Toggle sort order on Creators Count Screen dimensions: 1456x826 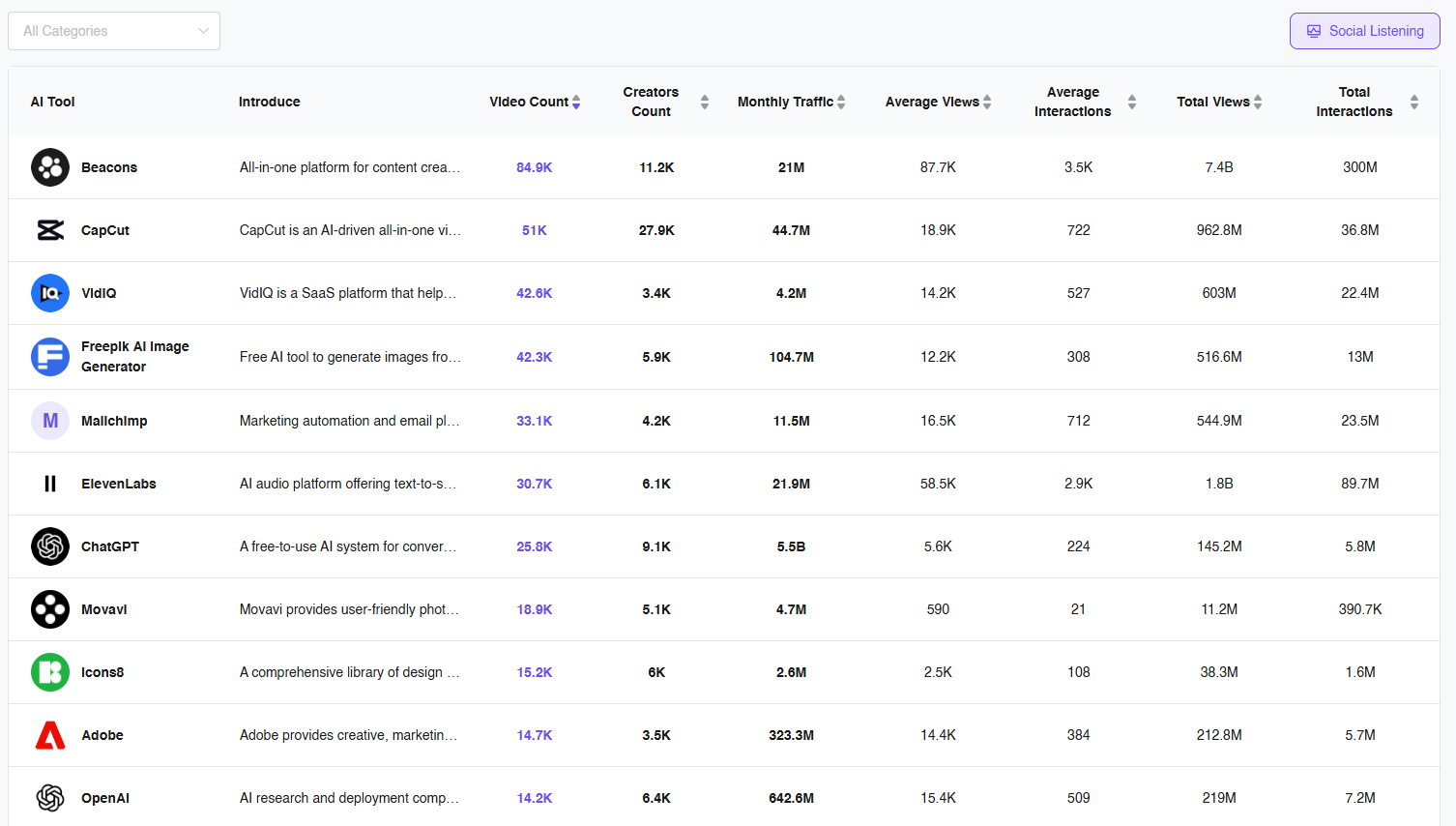point(704,102)
